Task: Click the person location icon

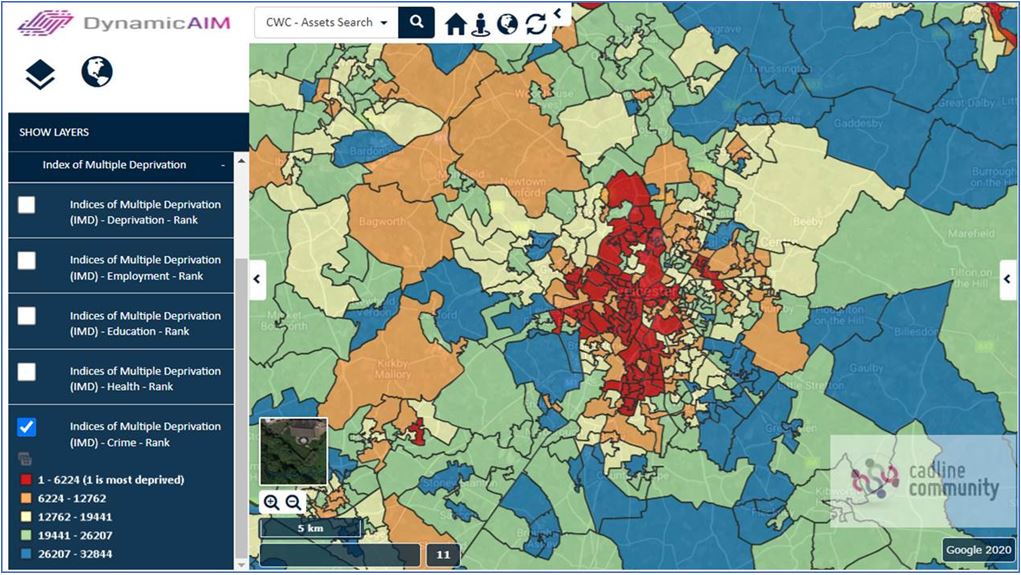Action: [481, 24]
